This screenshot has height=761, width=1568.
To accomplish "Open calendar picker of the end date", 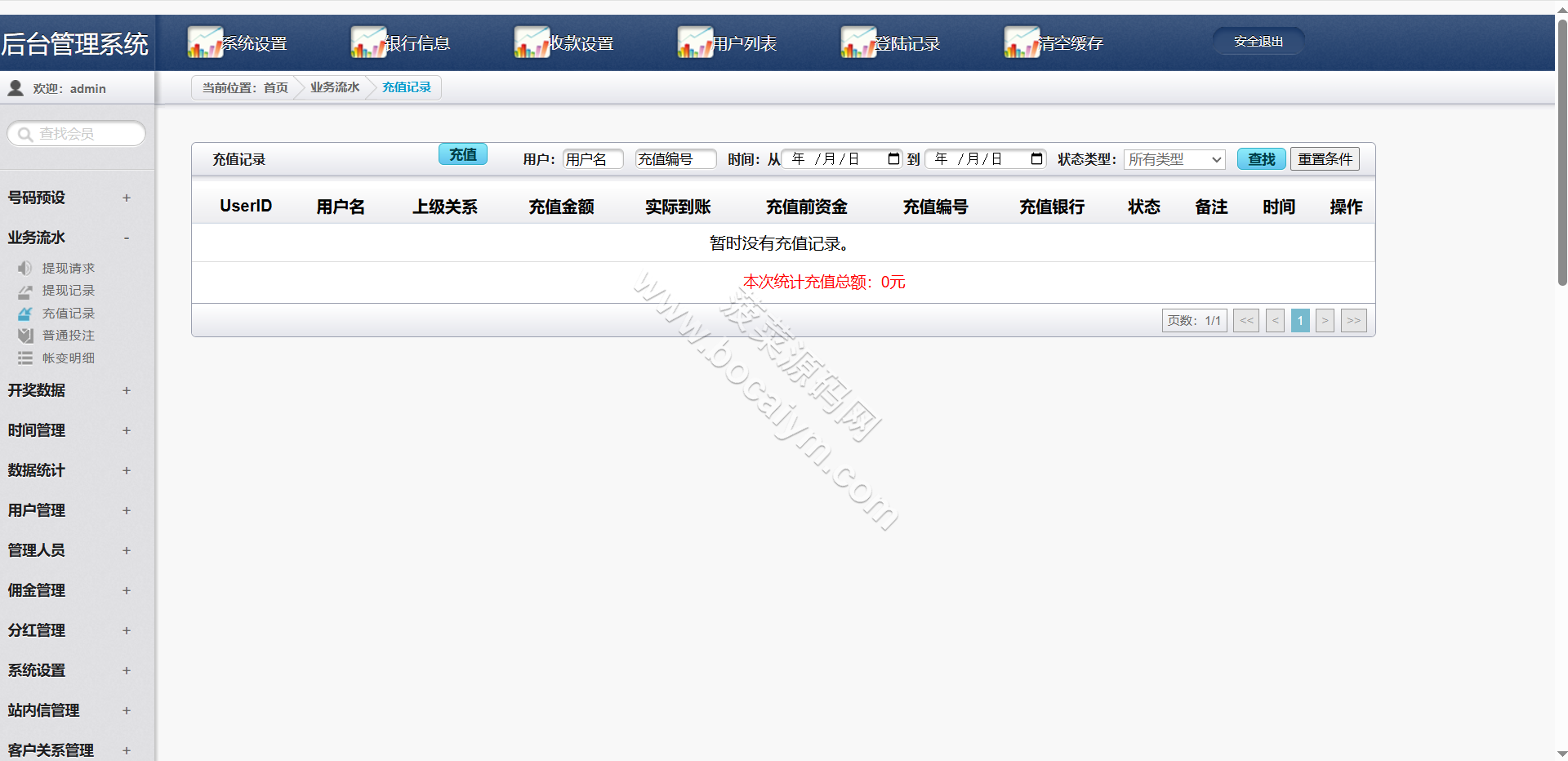I will [1036, 158].
